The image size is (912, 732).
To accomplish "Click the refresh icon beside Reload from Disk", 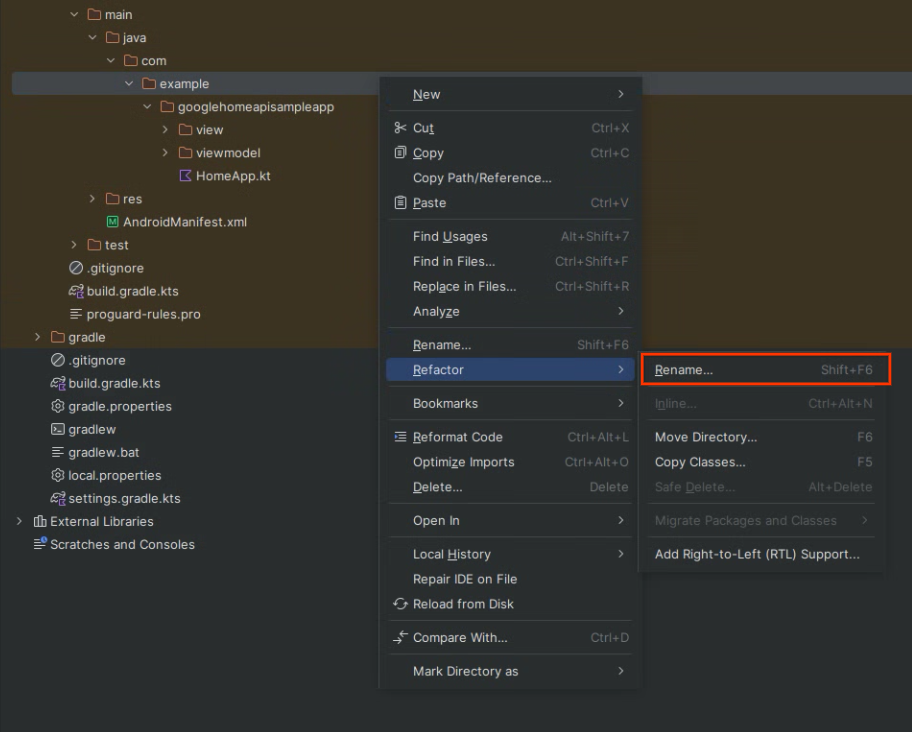I will (399, 604).
